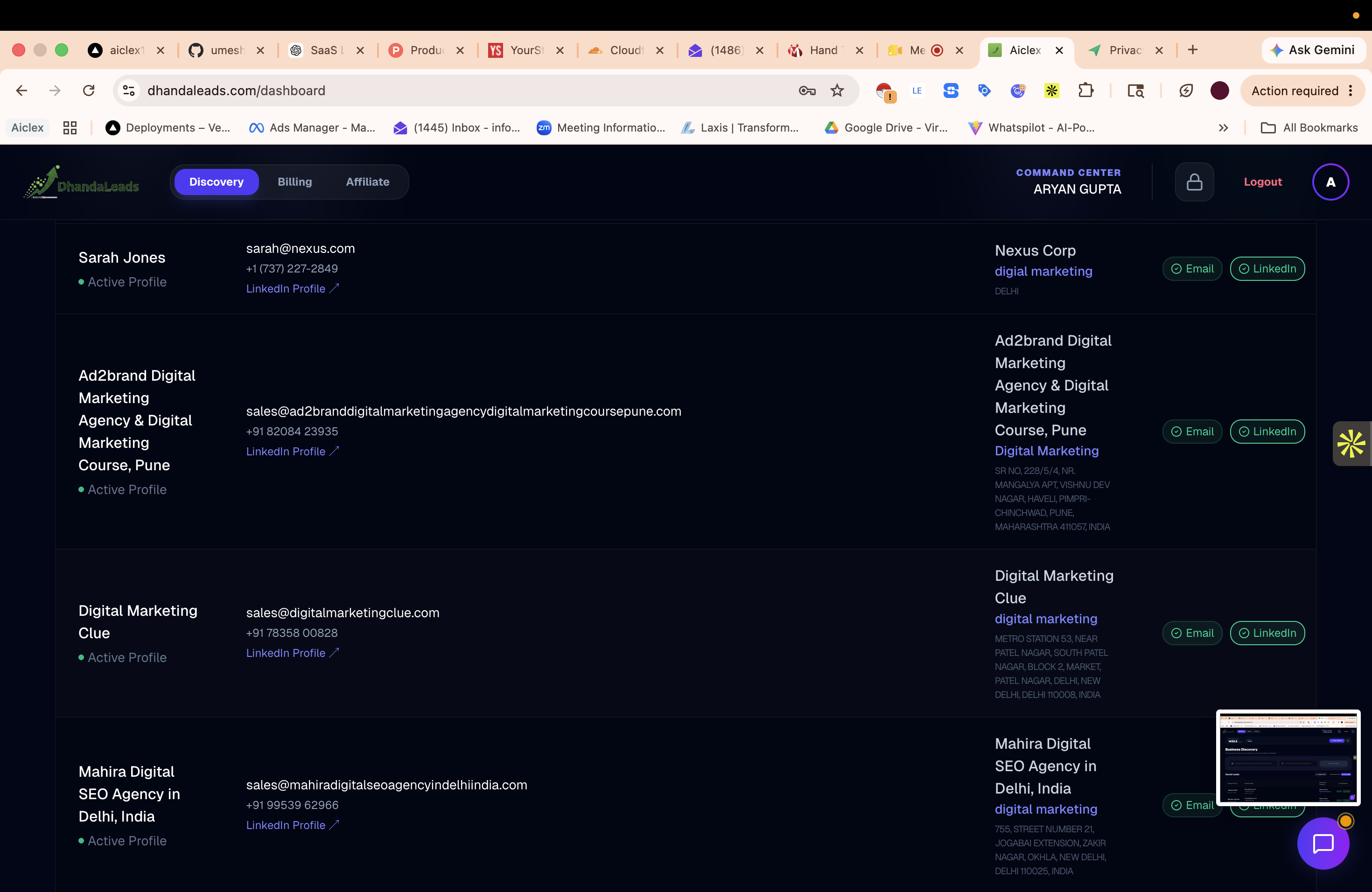Expand hidden bookmarks with double chevron
This screenshot has width=1372, height=892.
1223,128
